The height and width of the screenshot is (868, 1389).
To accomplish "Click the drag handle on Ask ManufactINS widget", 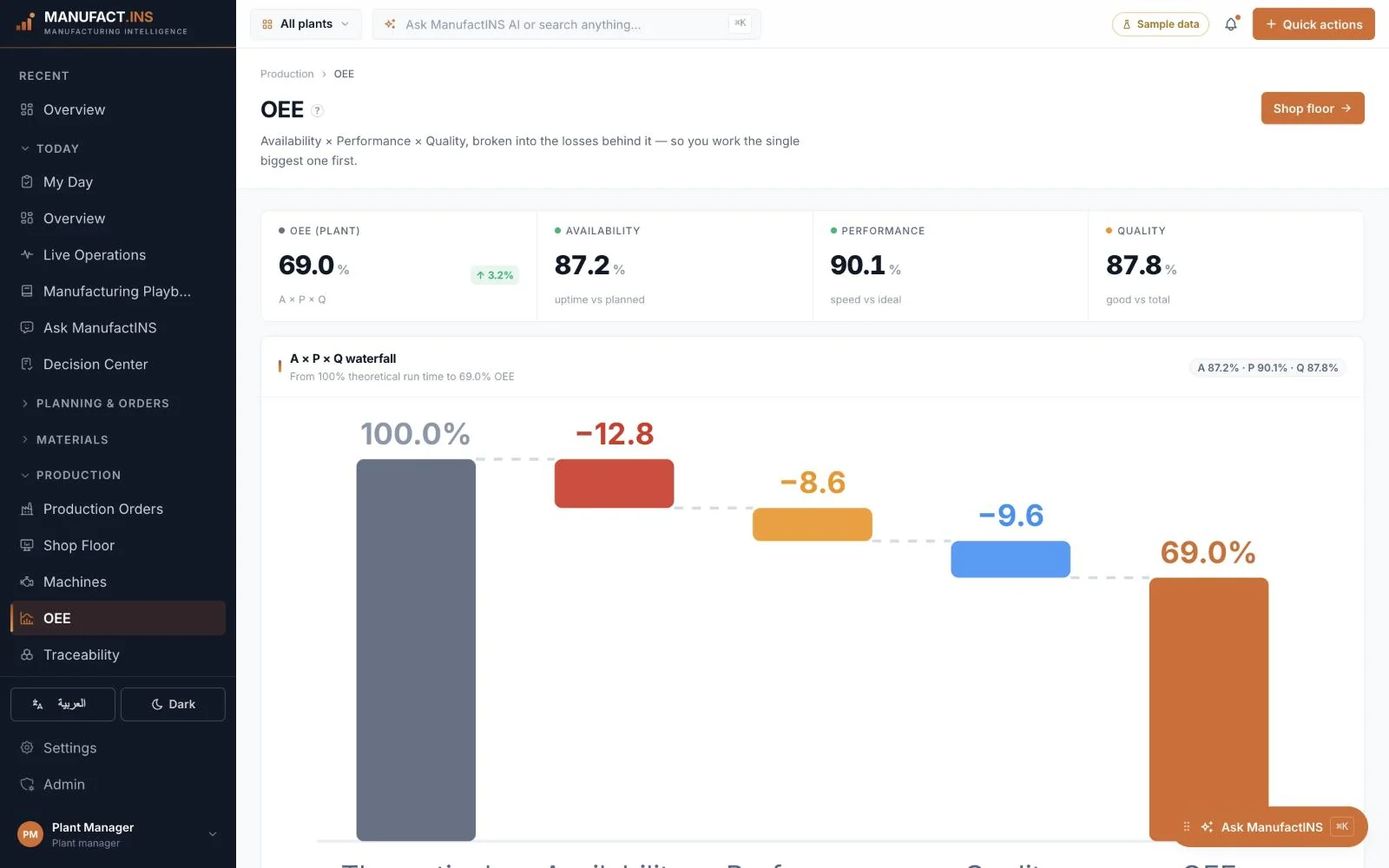I will point(1187,826).
